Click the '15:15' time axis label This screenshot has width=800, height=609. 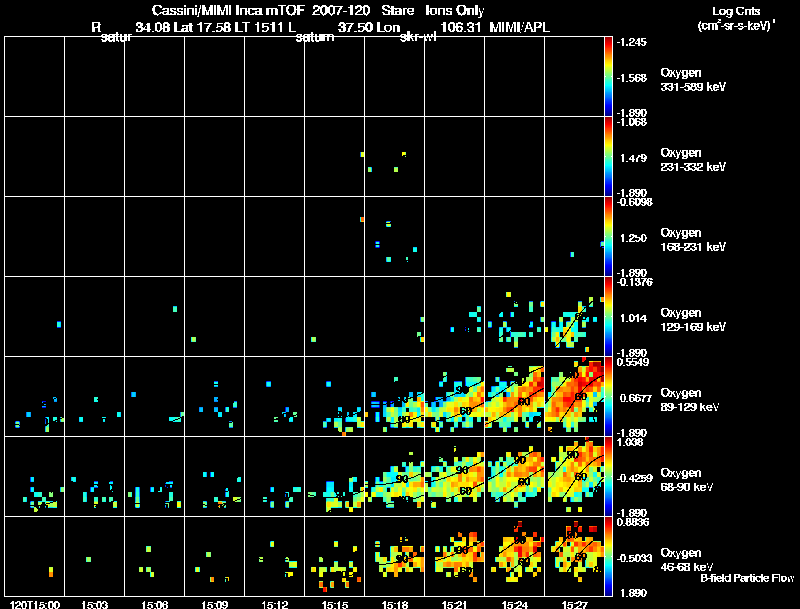point(335,604)
